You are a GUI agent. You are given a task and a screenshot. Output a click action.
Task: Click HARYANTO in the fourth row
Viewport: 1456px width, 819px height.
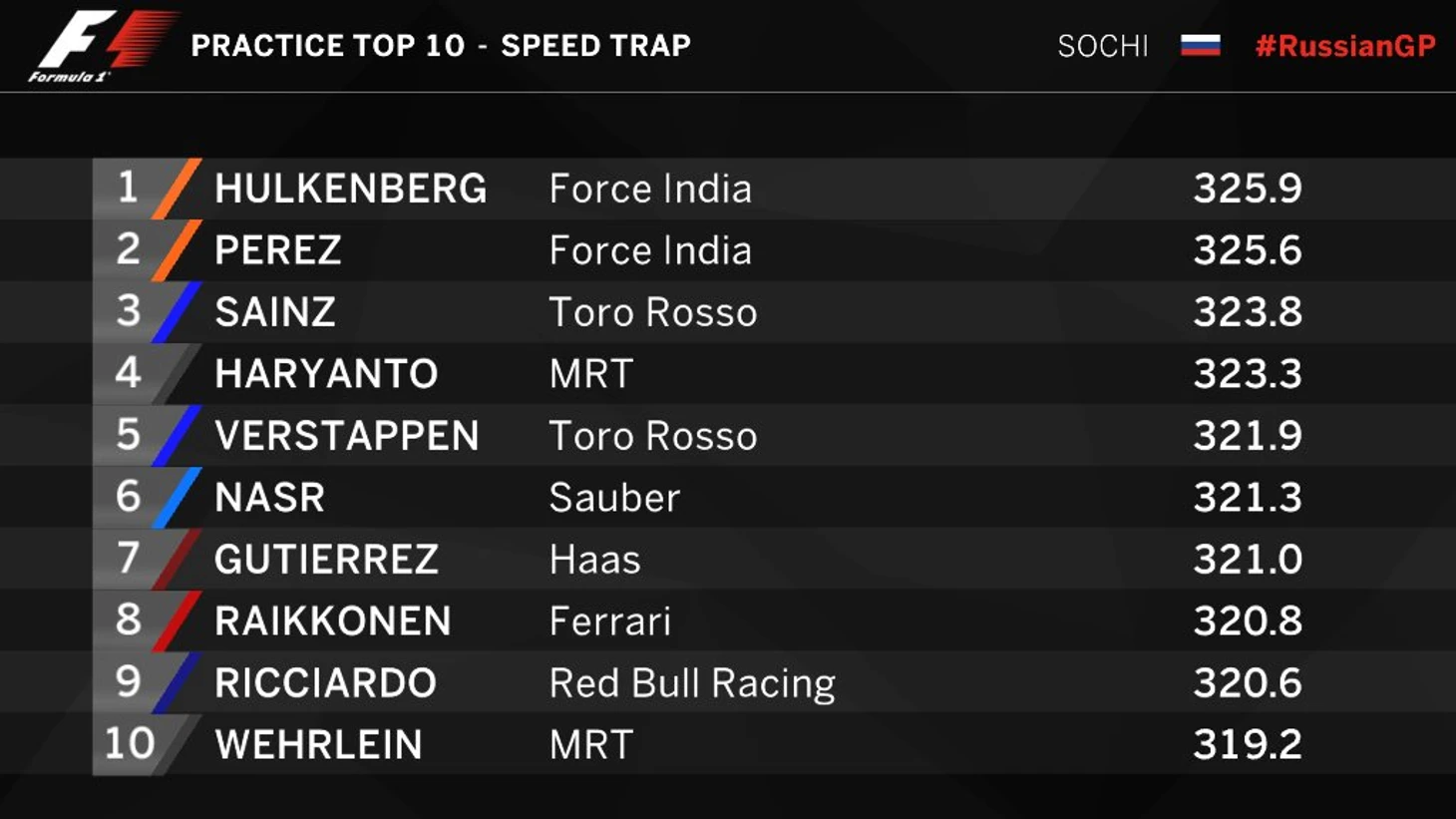click(x=326, y=374)
